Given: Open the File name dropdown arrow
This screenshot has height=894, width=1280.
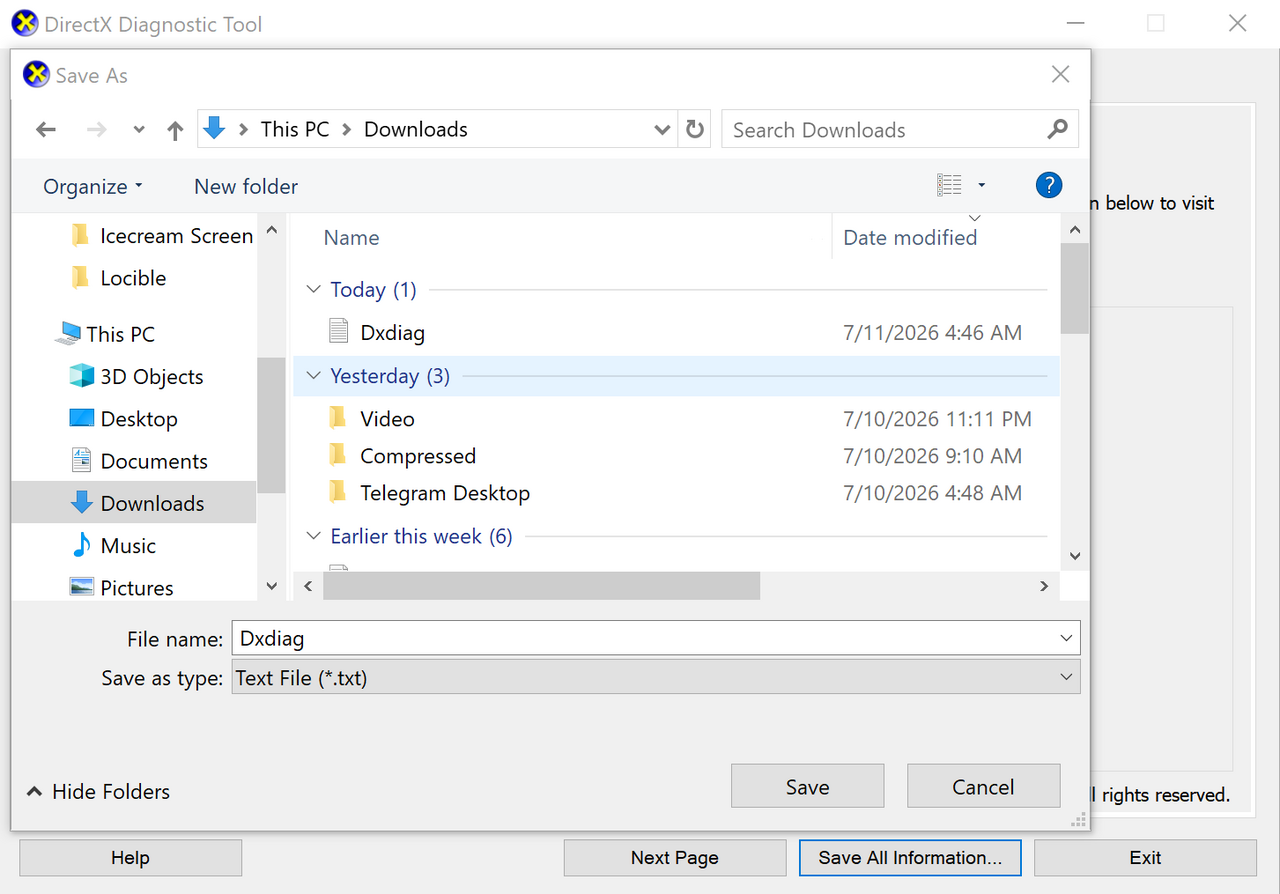Looking at the screenshot, I should (1066, 638).
